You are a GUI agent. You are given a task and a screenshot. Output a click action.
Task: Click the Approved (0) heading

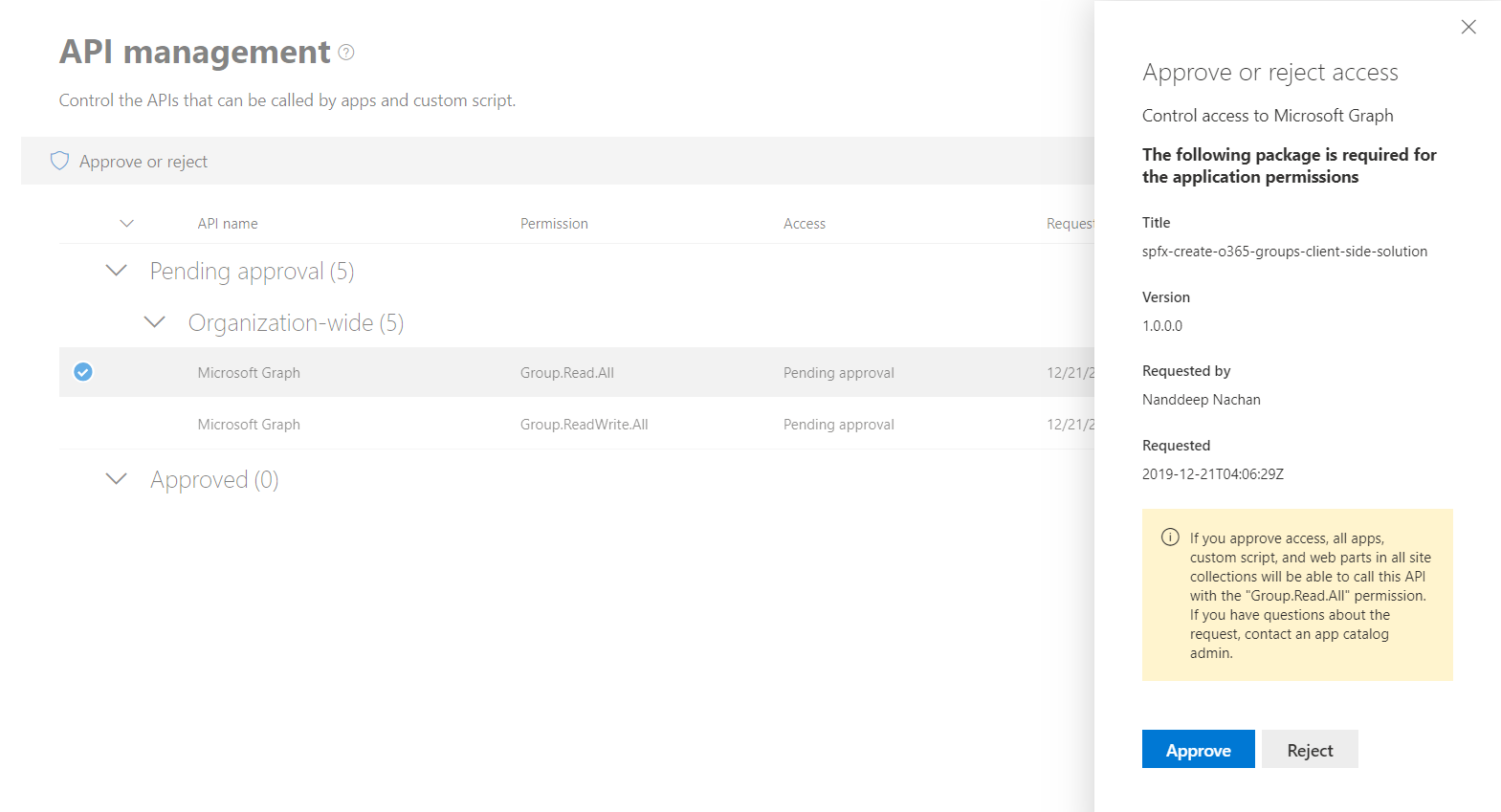coord(214,480)
